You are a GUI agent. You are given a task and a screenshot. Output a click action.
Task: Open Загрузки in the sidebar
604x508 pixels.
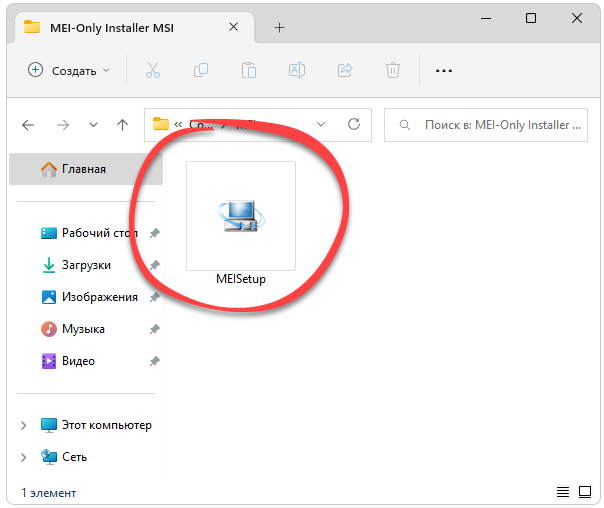(76, 265)
